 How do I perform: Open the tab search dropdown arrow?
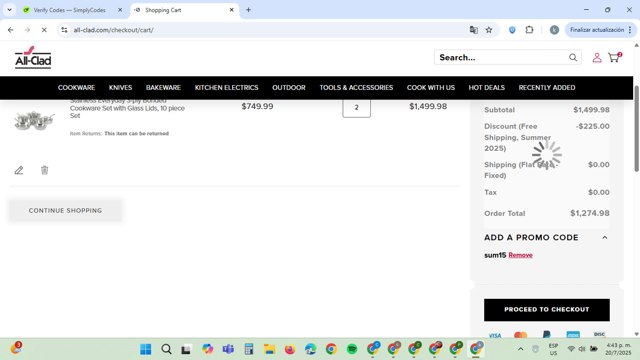click(x=9, y=10)
